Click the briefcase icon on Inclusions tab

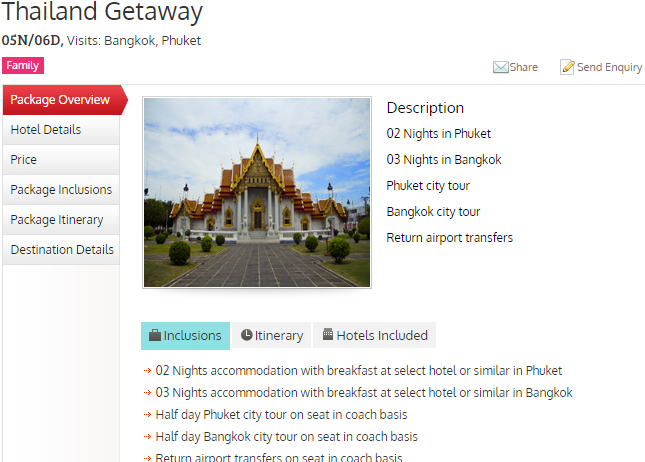tap(155, 335)
